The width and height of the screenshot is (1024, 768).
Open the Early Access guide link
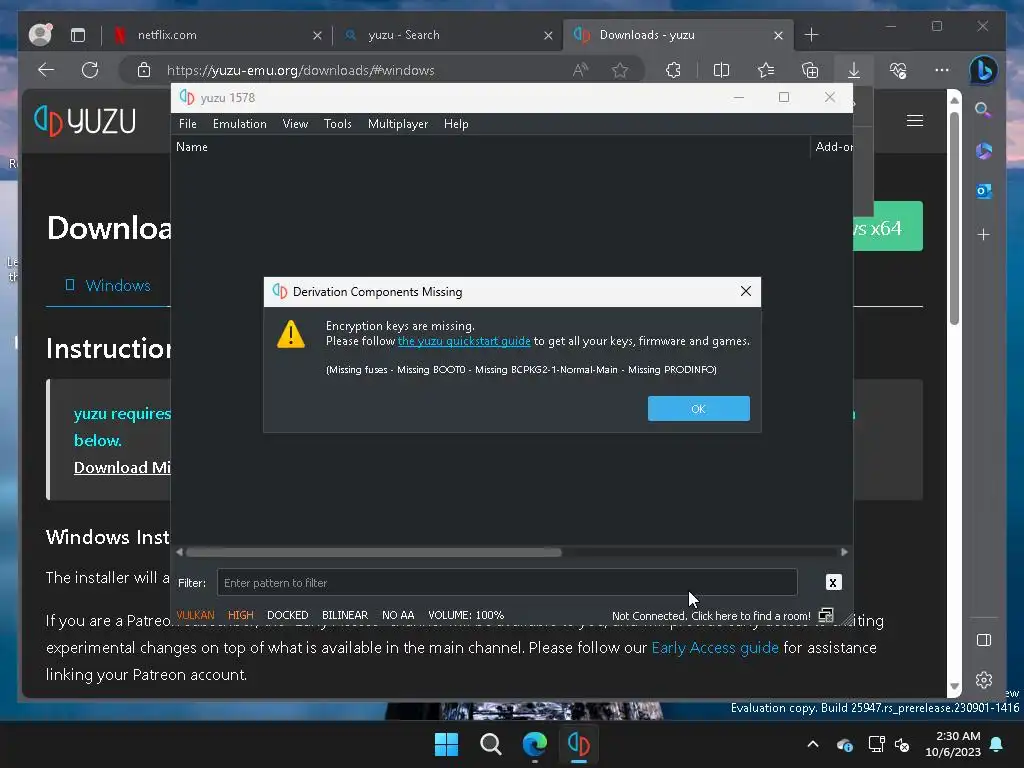714,648
